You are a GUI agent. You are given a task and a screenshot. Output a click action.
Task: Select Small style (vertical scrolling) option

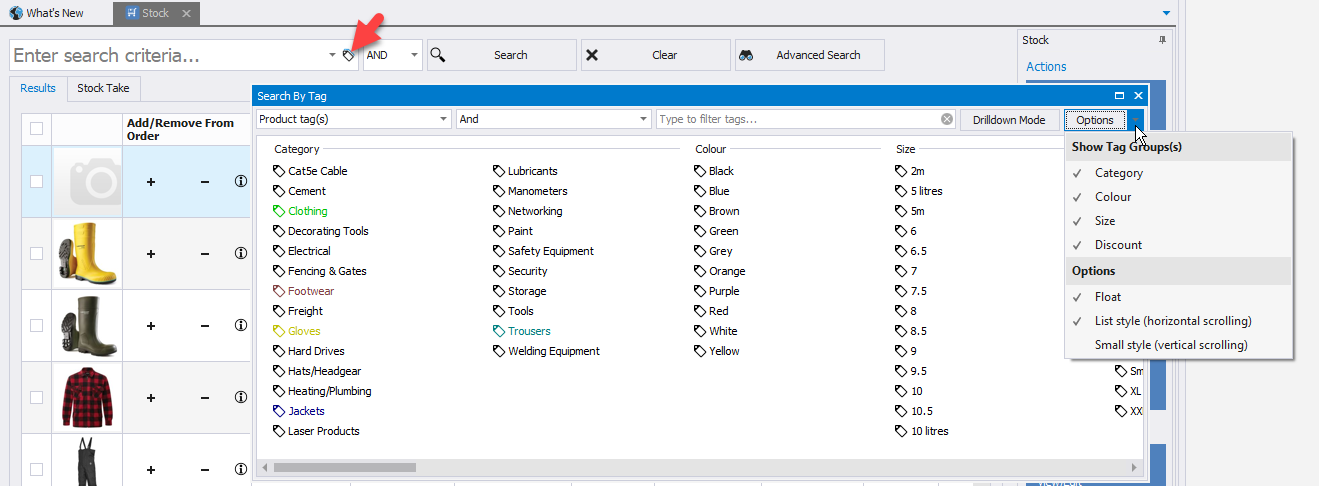coord(1170,345)
